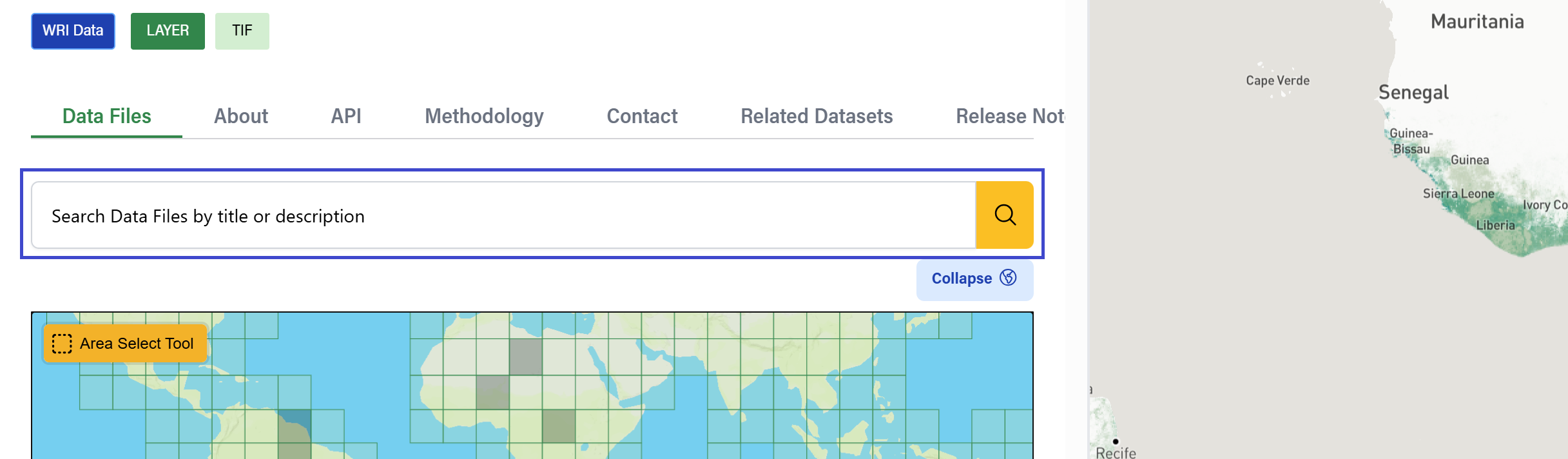
Task: Focus the Search Data Files field
Action: (x=503, y=216)
